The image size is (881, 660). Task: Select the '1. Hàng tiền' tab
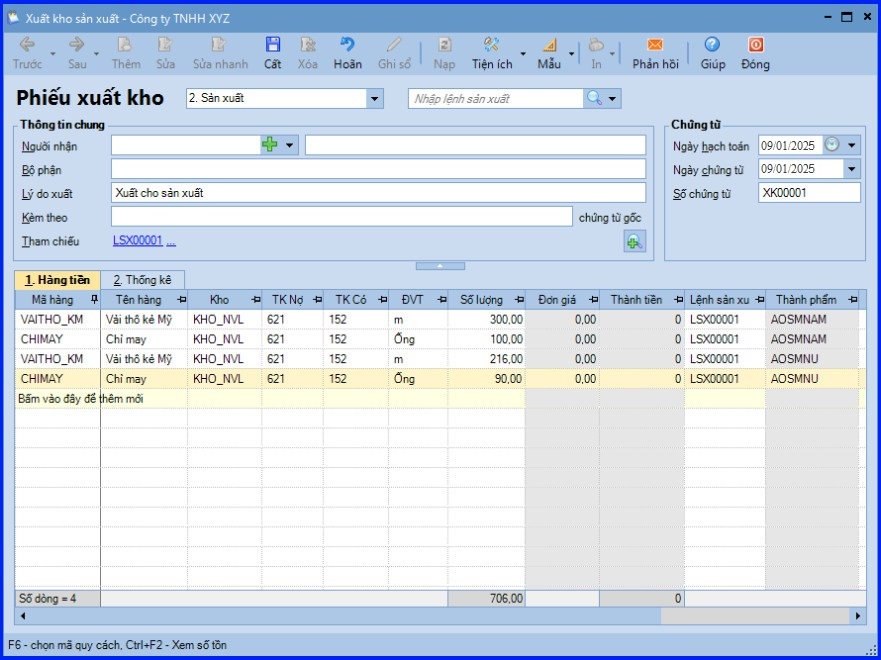(x=58, y=280)
